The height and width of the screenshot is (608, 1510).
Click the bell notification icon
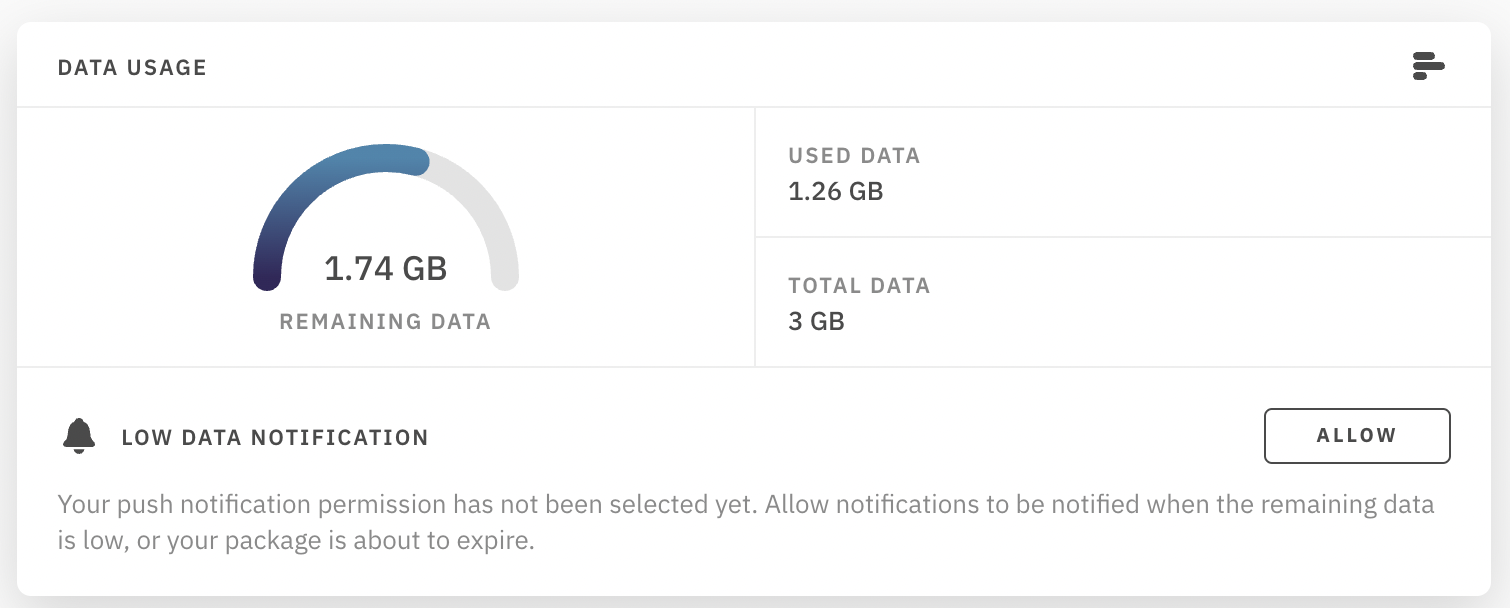(x=79, y=437)
